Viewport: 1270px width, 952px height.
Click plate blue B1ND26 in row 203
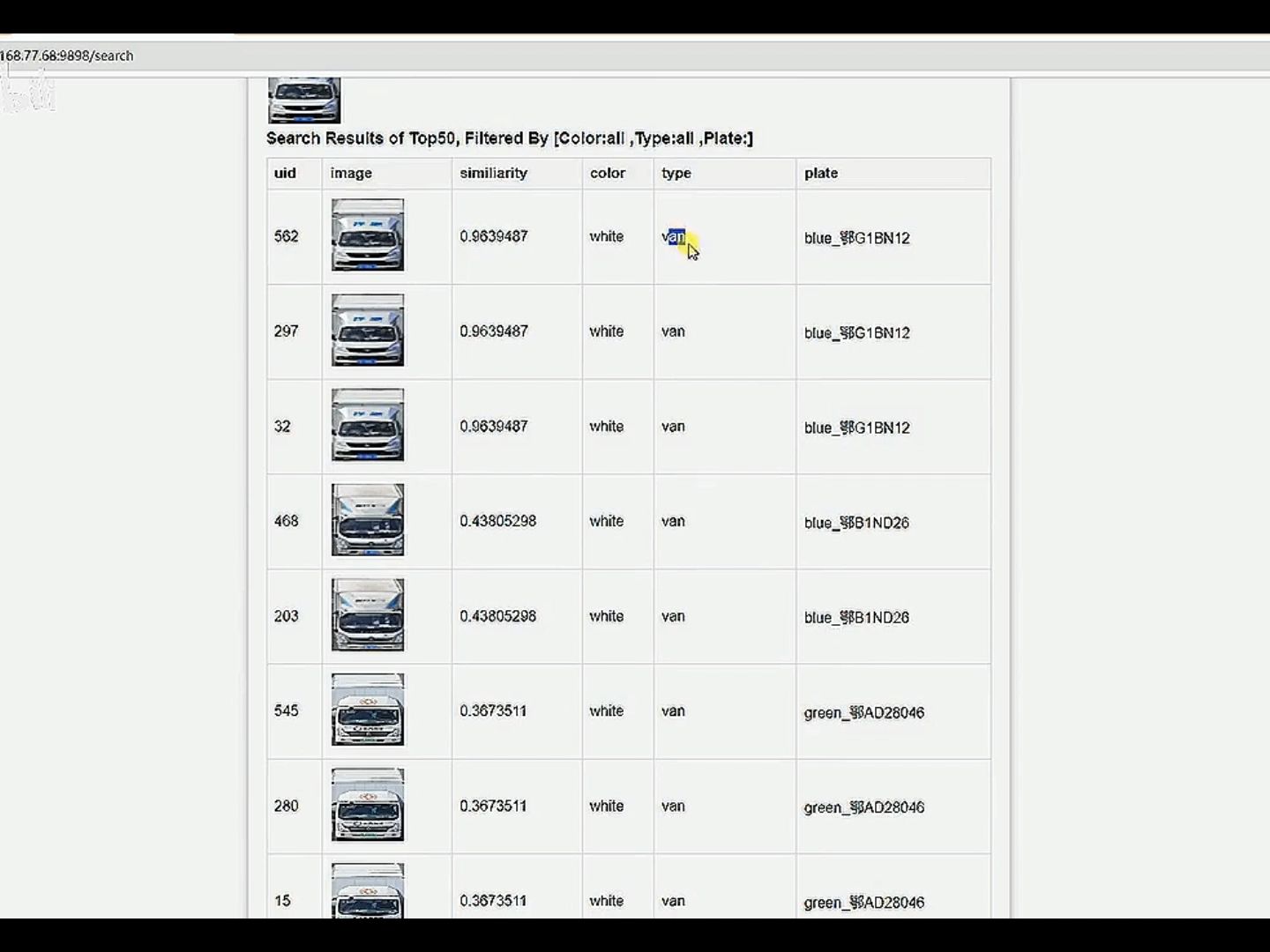[x=856, y=617]
